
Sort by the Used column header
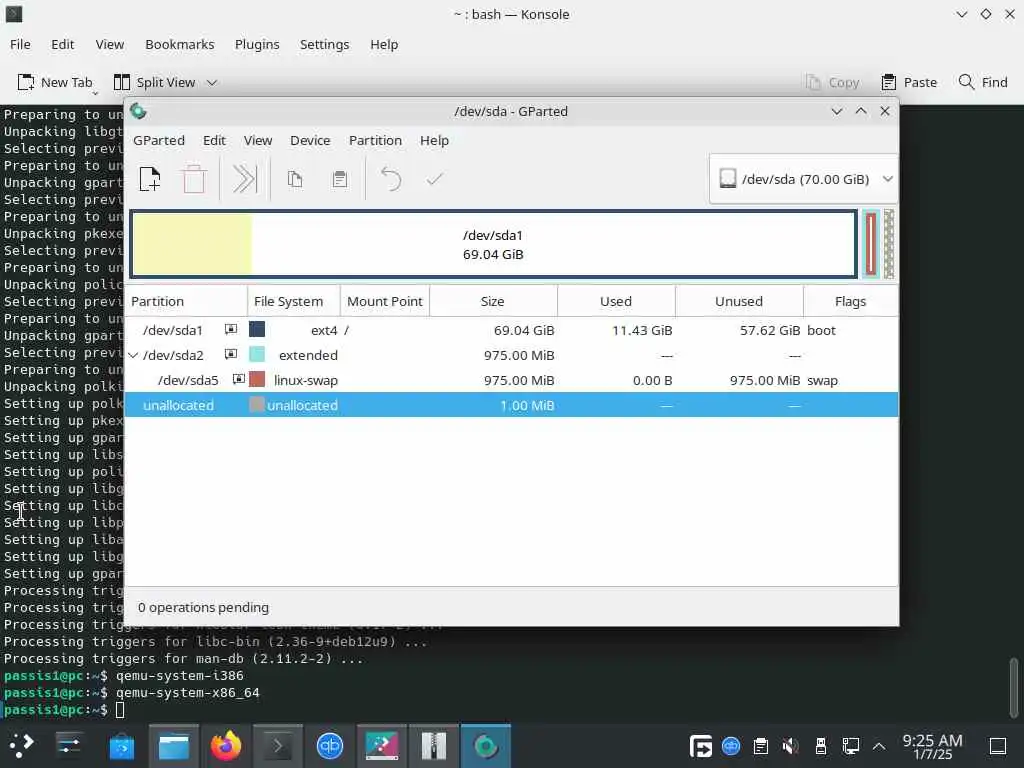click(616, 301)
